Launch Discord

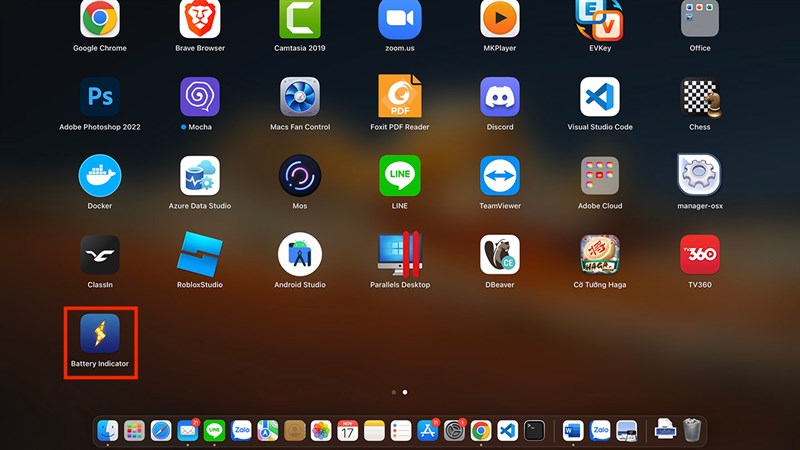point(500,97)
